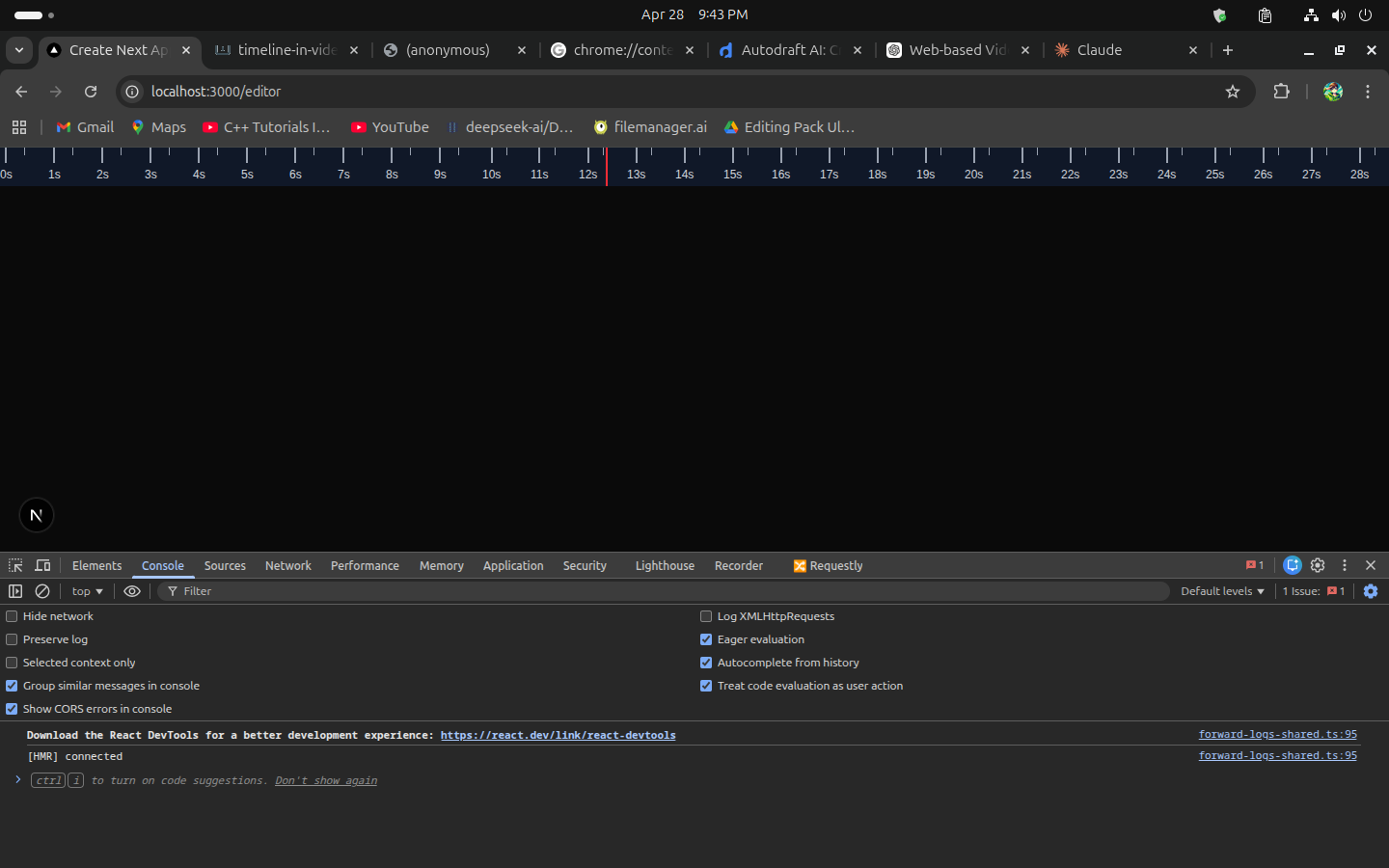Enable the Preserve log checkbox
The width and height of the screenshot is (1389, 868).
pos(12,639)
